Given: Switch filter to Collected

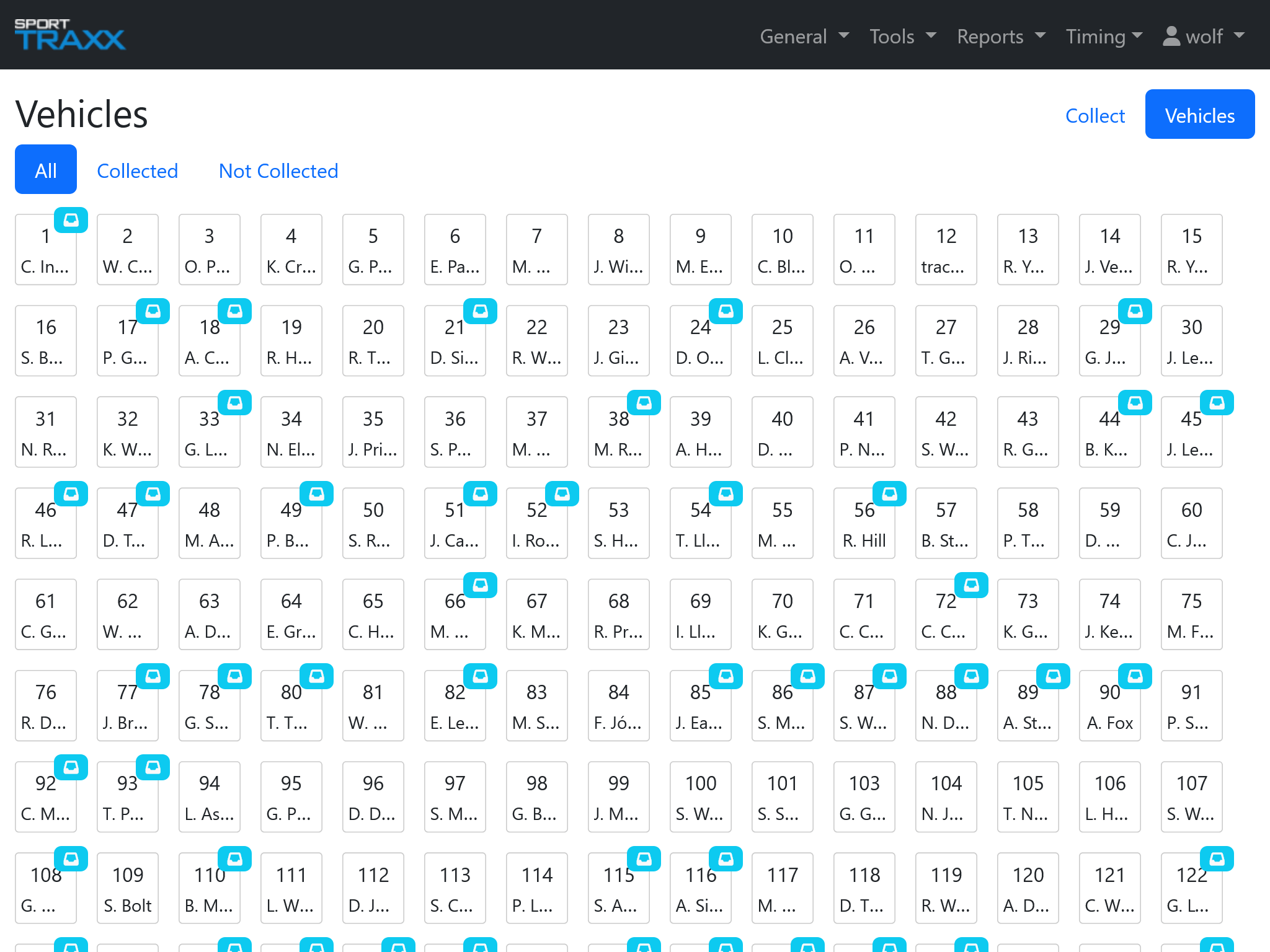Looking at the screenshot, I should click(x=138, y=170).
